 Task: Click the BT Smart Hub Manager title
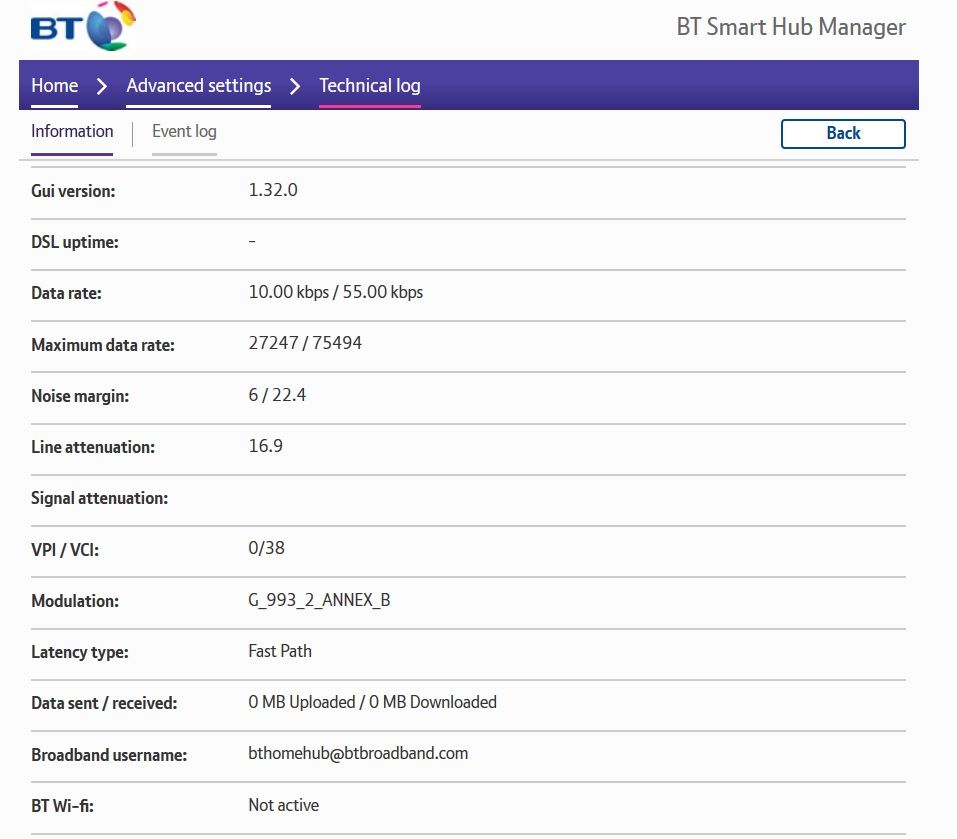point(791,27)
